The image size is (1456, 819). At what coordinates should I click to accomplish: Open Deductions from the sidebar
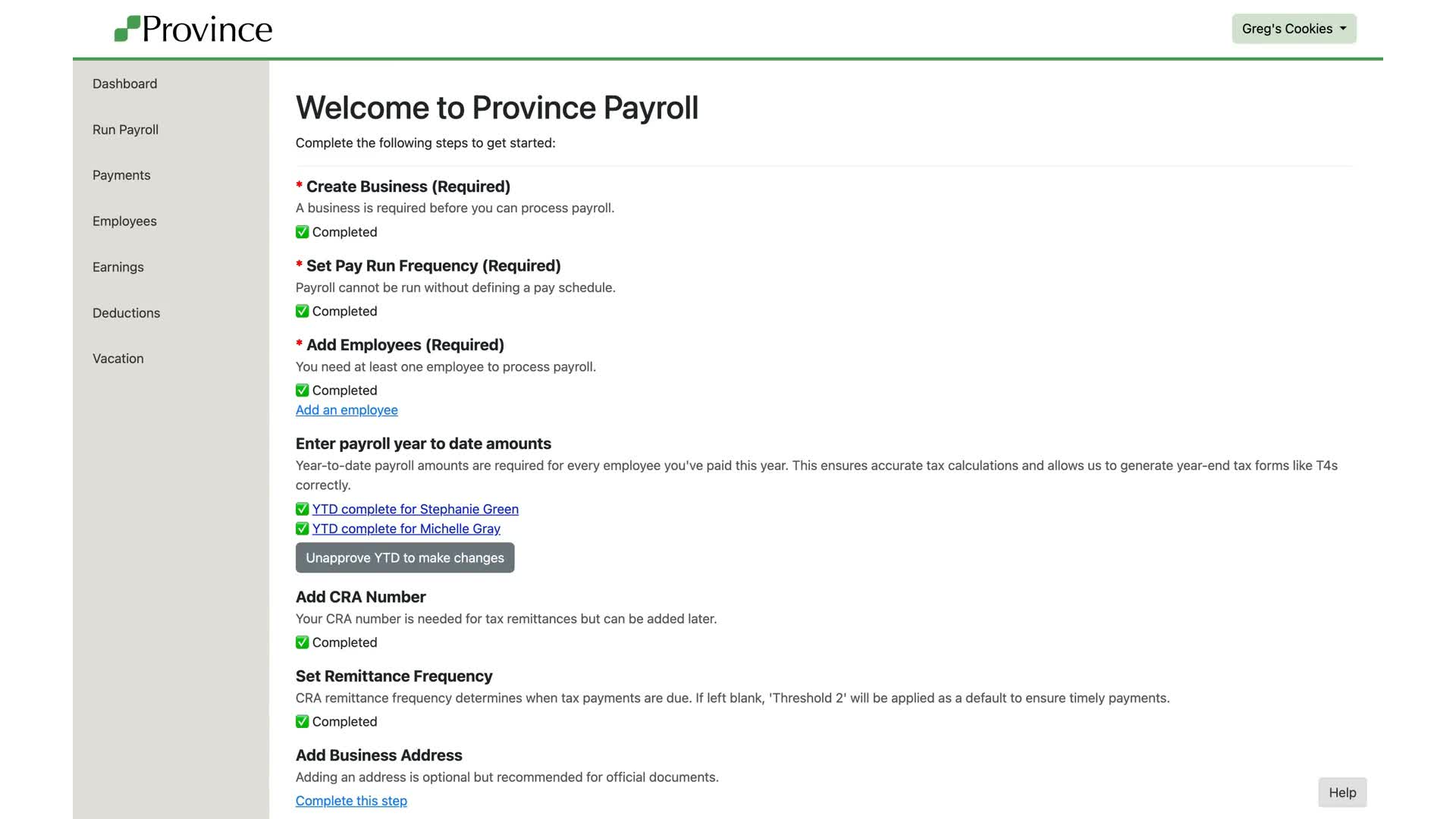[x=126, y=313]
